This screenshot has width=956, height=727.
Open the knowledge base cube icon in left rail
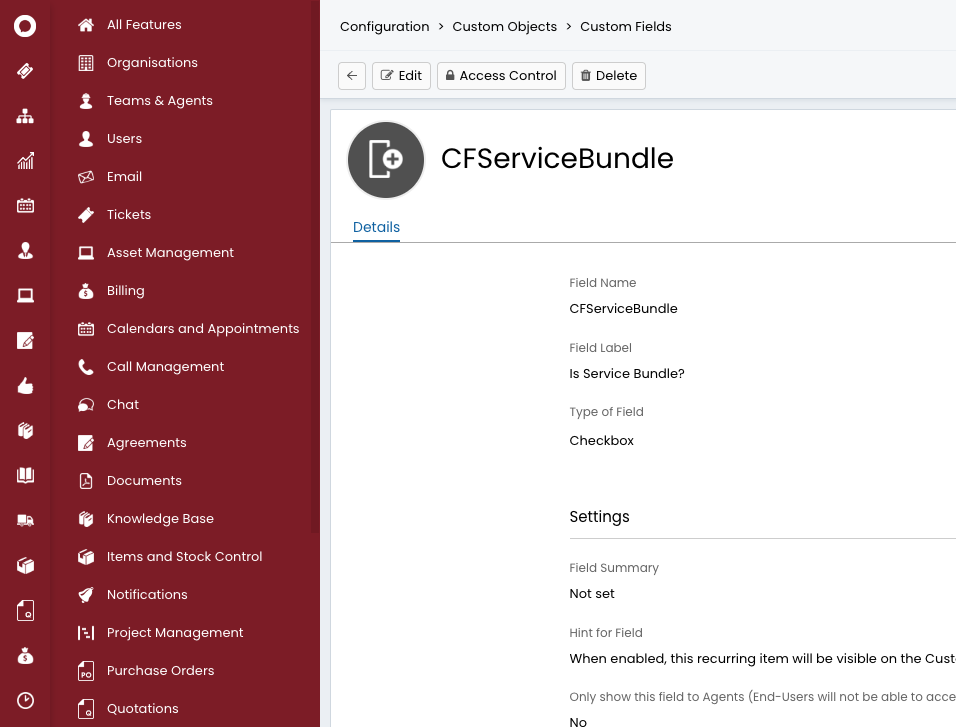pos(25,431)
